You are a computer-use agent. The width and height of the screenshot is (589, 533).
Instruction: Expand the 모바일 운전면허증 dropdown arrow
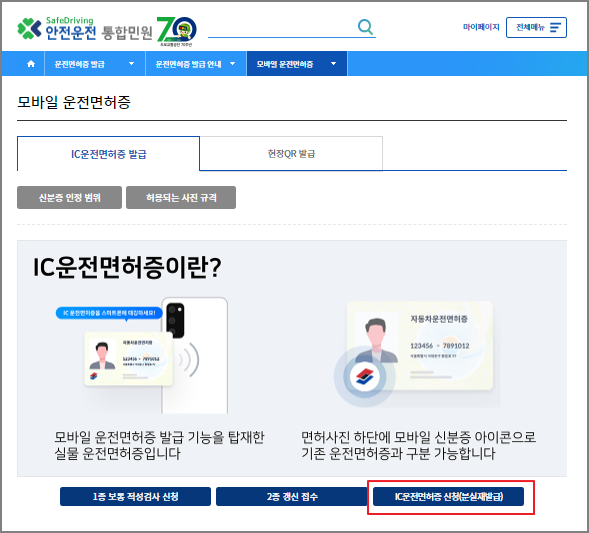point(334,64)
